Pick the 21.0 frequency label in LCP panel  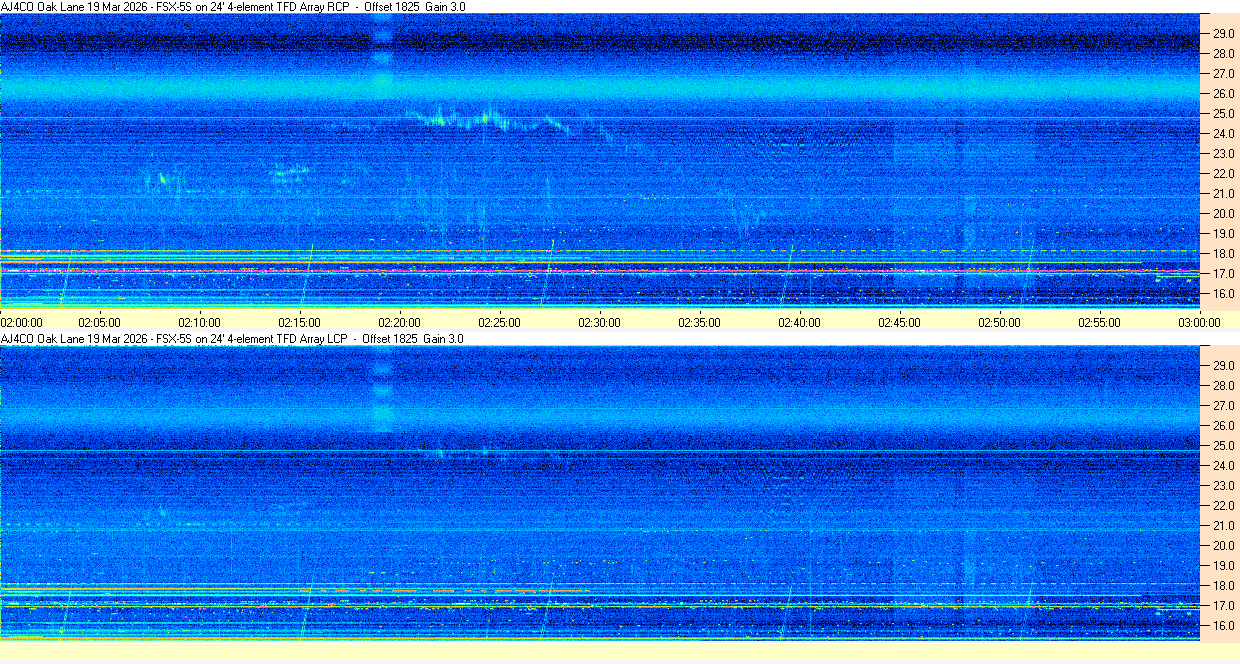pyautogui.click(x=1223, y=526)
